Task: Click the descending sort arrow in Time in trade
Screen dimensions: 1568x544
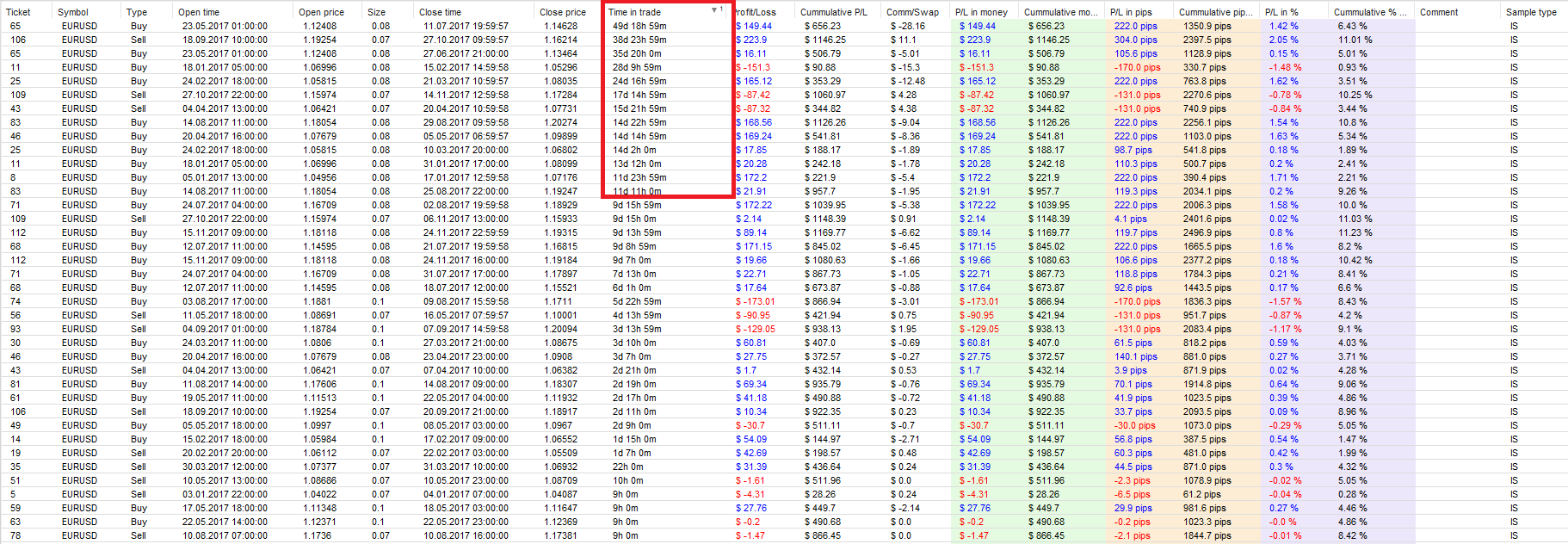Action: click(713, 10)
